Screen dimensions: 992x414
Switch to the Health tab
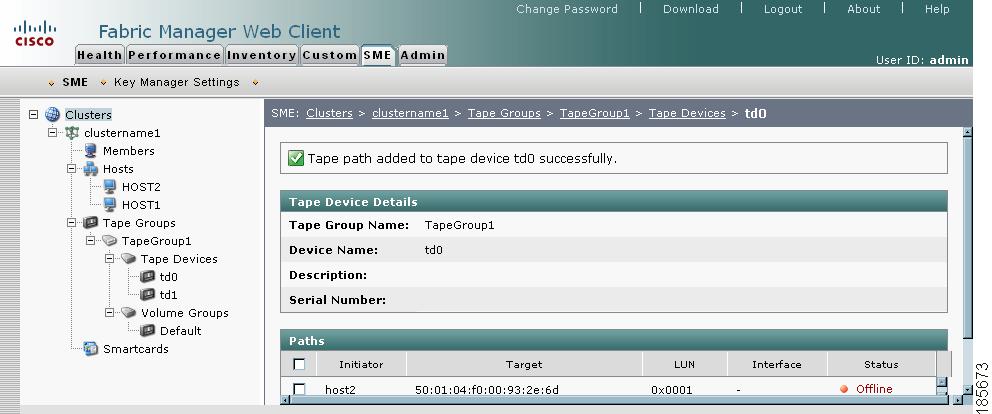[x=99, y=55]
